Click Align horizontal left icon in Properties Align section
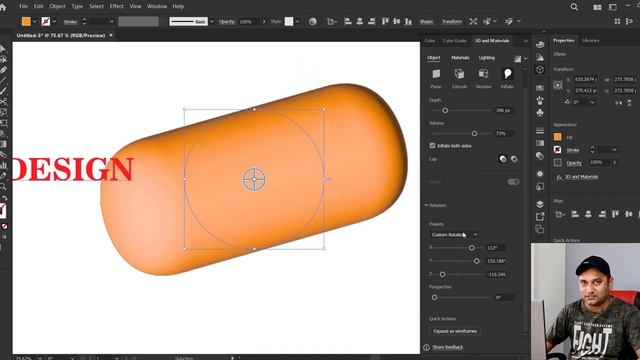 575,214
